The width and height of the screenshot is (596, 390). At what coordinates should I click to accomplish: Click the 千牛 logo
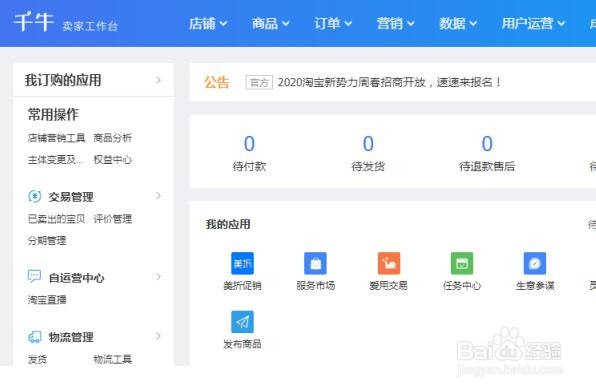click(x=33, y=22)
